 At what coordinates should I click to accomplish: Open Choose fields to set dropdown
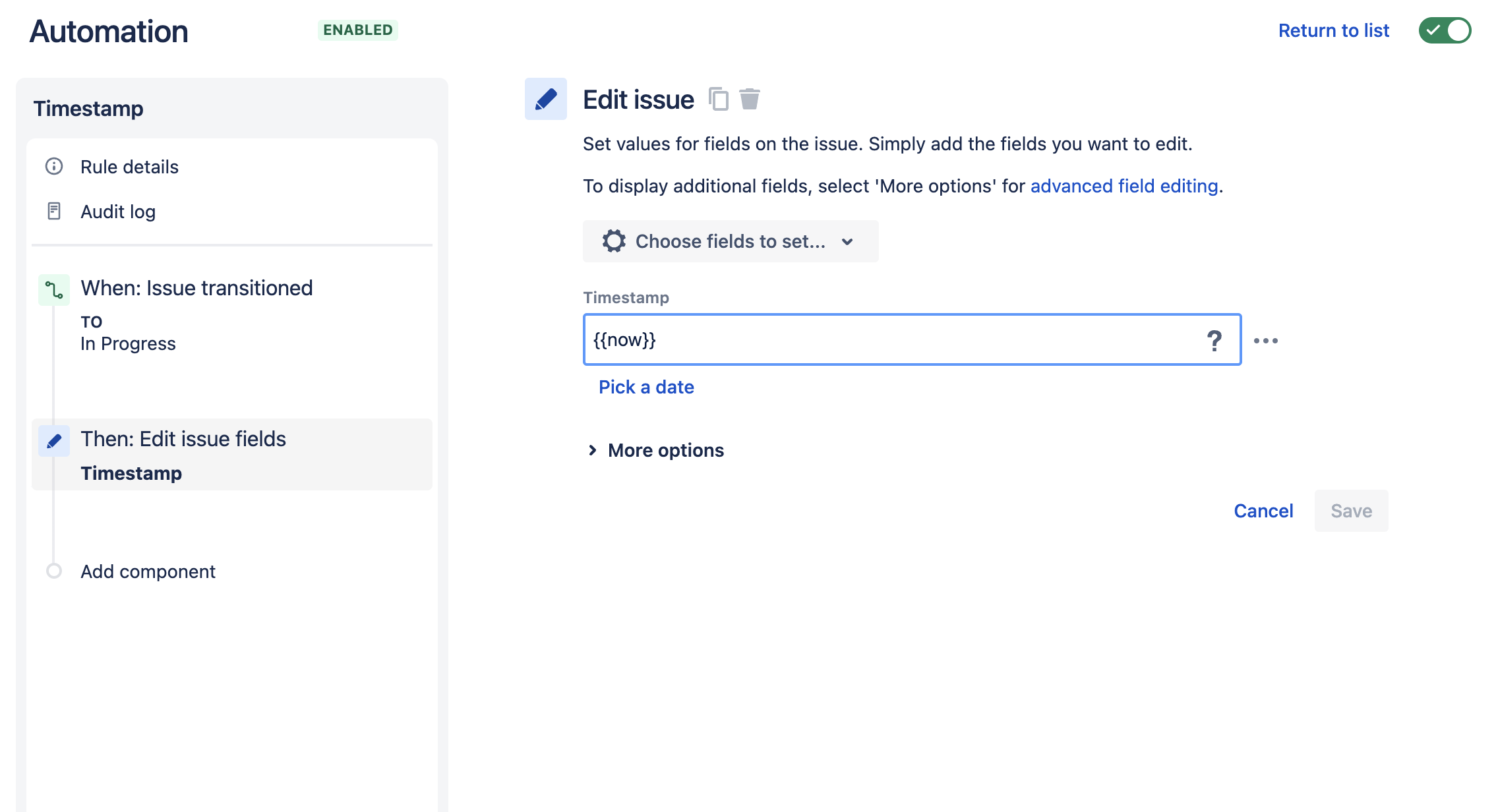[x=731, y=241]
